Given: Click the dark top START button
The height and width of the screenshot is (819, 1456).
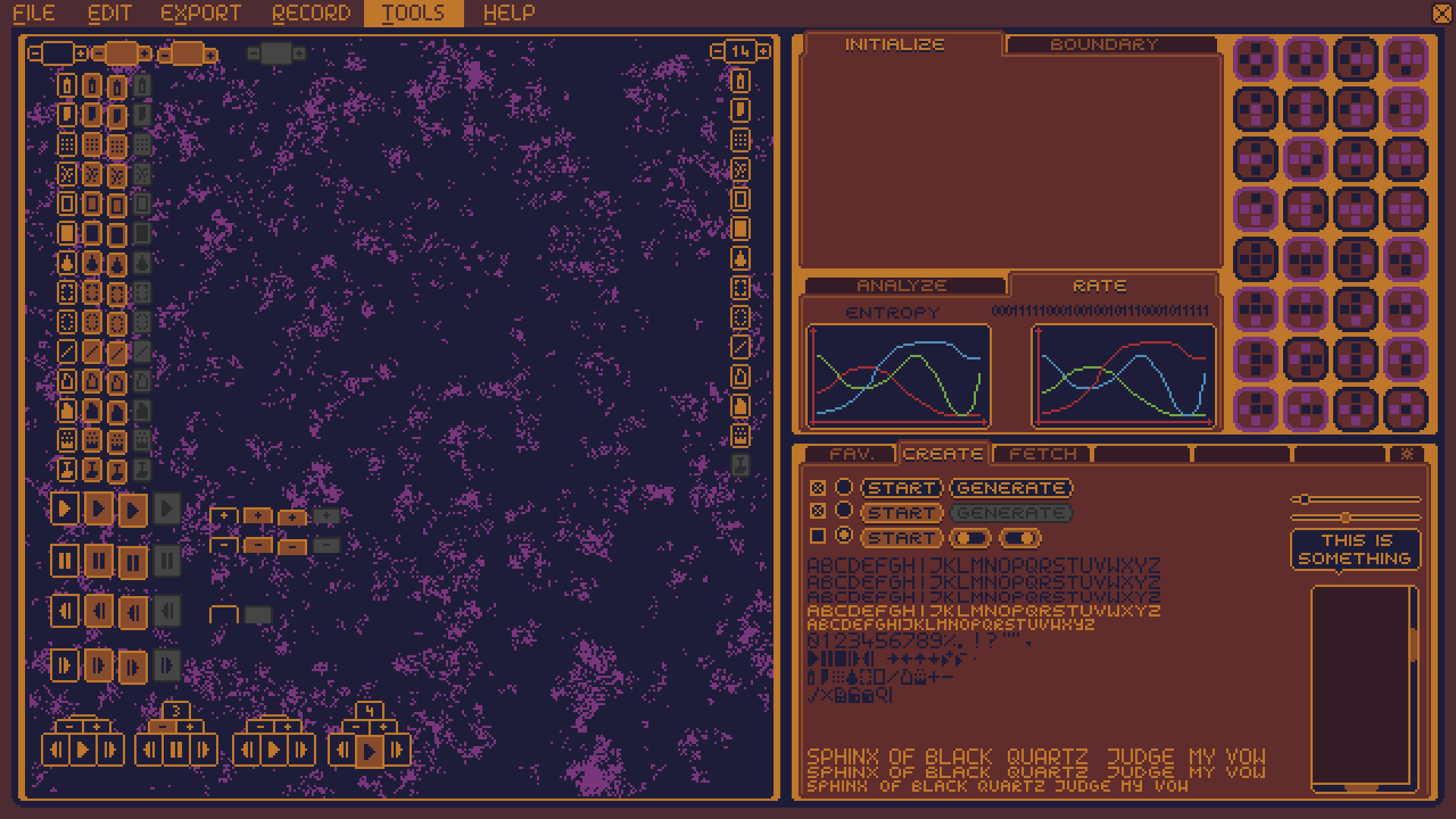Looking at the screenshot, I should [901, 488].
